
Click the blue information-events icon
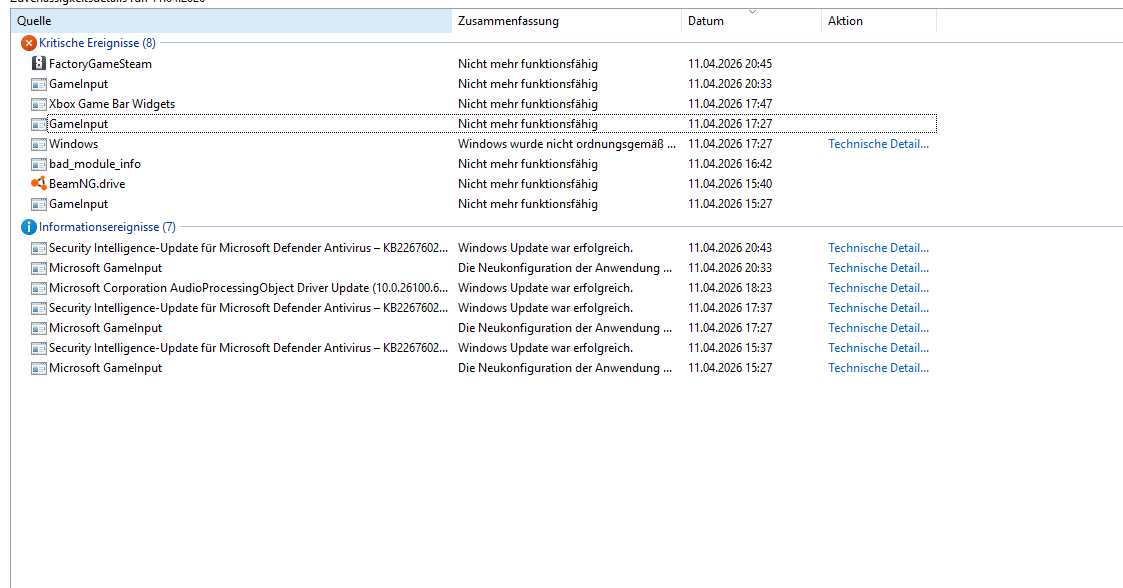tap(29, 227)
